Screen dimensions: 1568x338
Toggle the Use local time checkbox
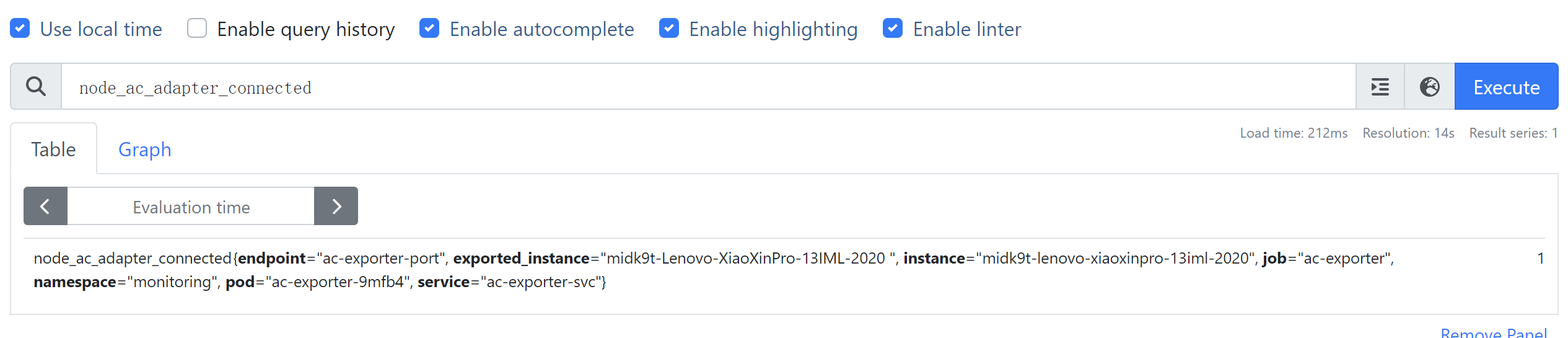pos(20,29)
